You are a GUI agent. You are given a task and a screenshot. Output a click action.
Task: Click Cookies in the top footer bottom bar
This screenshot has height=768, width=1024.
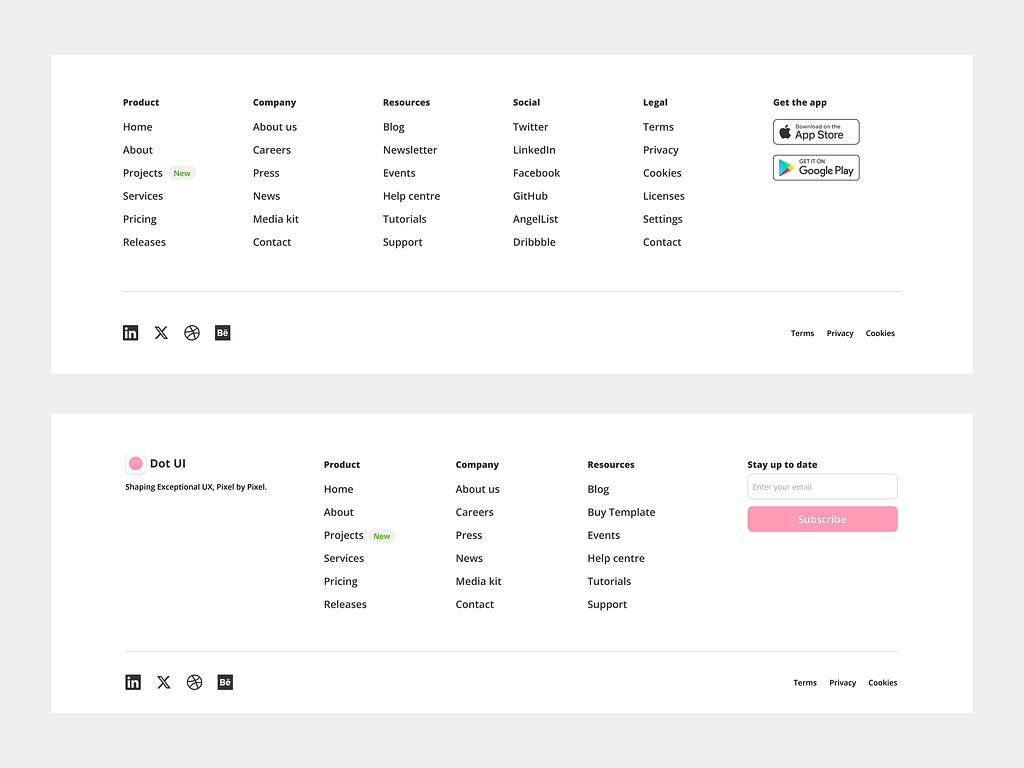(880, 333)
